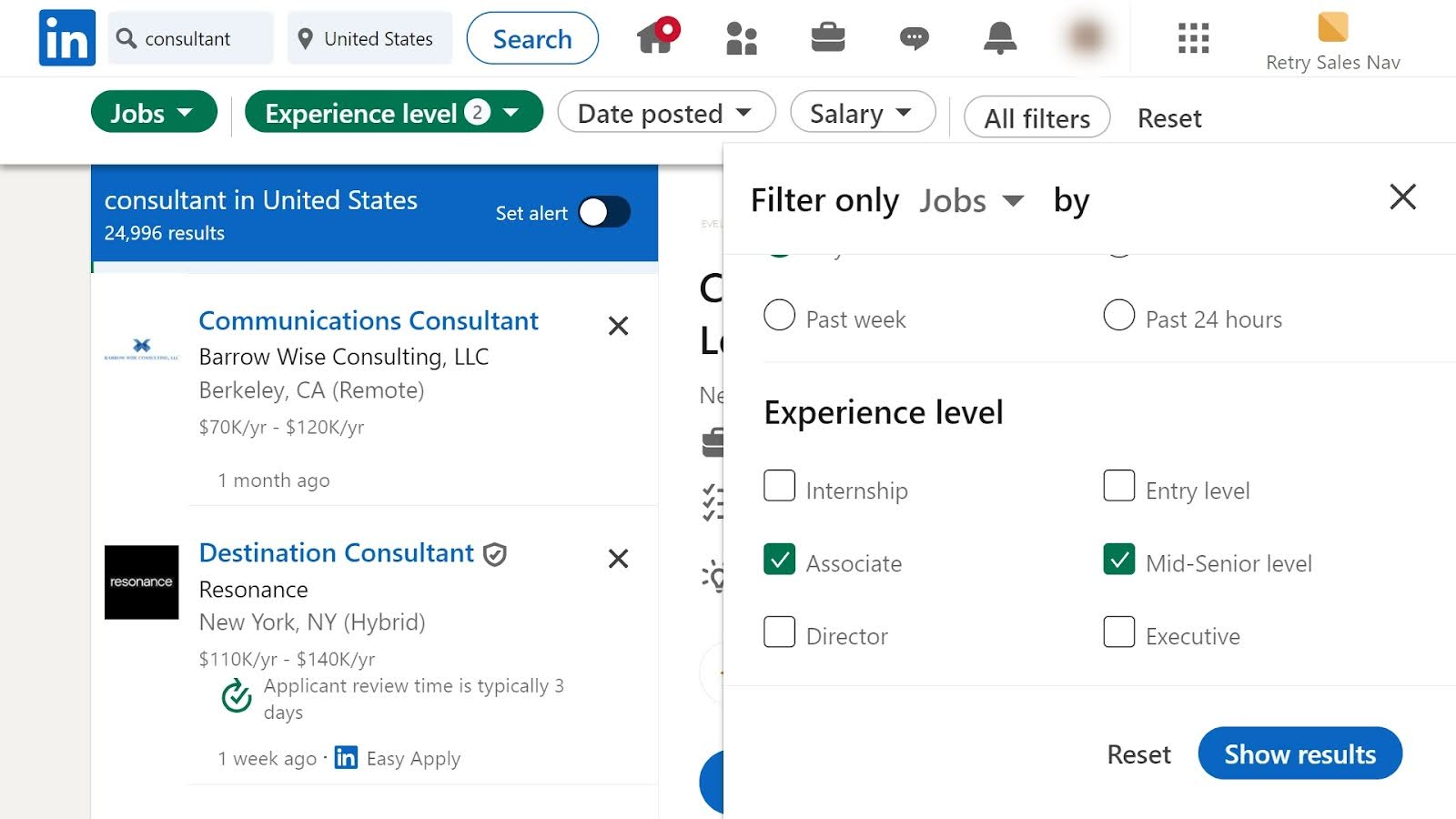Select the Past 24 hours option
The width and height of the screenshot is (1456, 819).
click(1118, 316)
